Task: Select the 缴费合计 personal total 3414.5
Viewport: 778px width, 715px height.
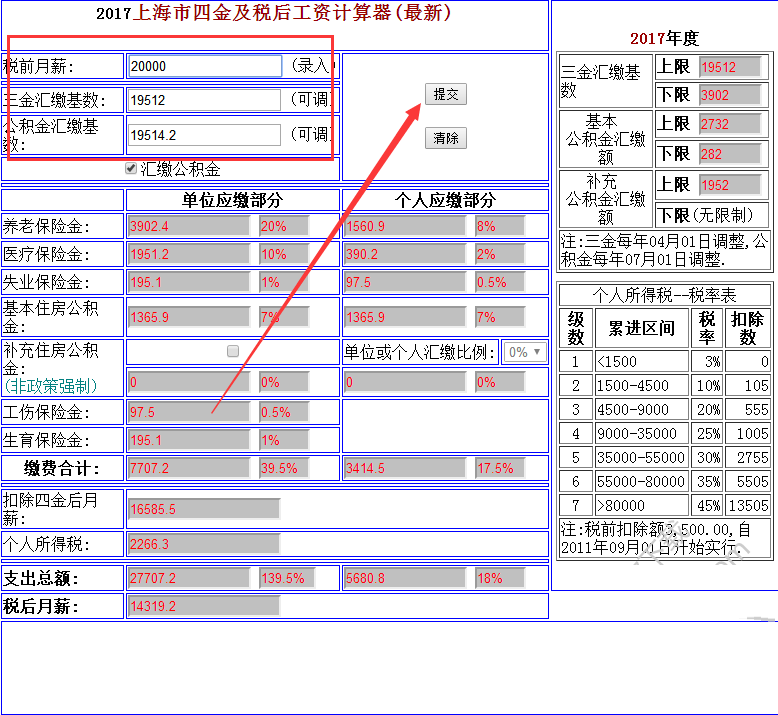Action: click(405, 468)
